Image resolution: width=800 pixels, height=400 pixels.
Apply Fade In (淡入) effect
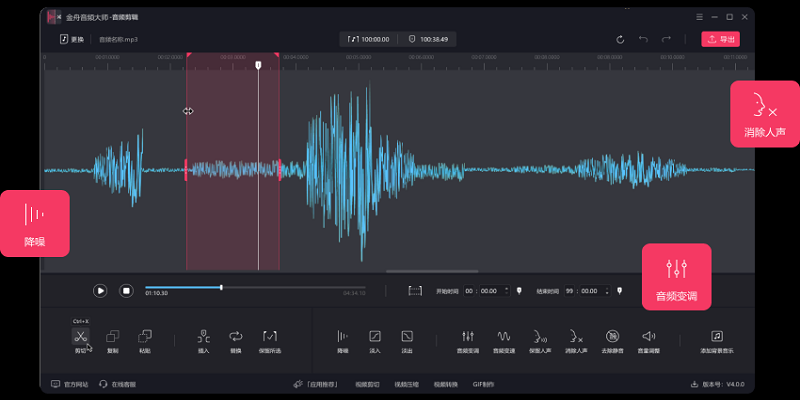pos(374,337)
